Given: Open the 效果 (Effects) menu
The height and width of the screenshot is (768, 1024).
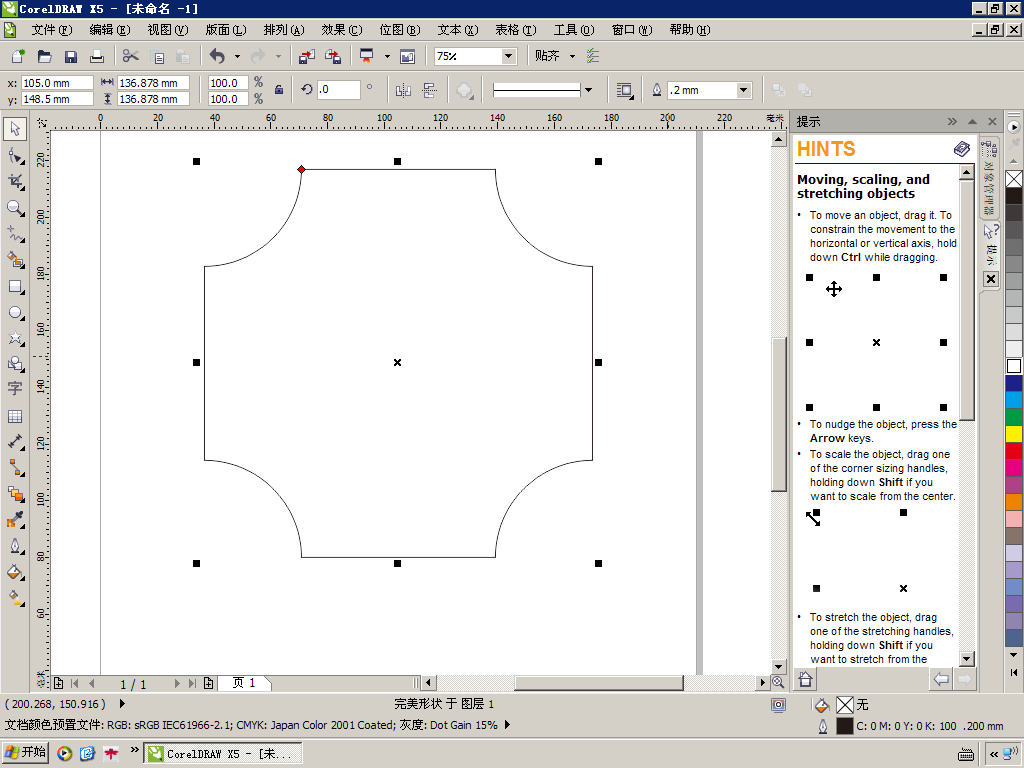Looking at the screenshot, I should pyautogui.click(x=341, y=30).
